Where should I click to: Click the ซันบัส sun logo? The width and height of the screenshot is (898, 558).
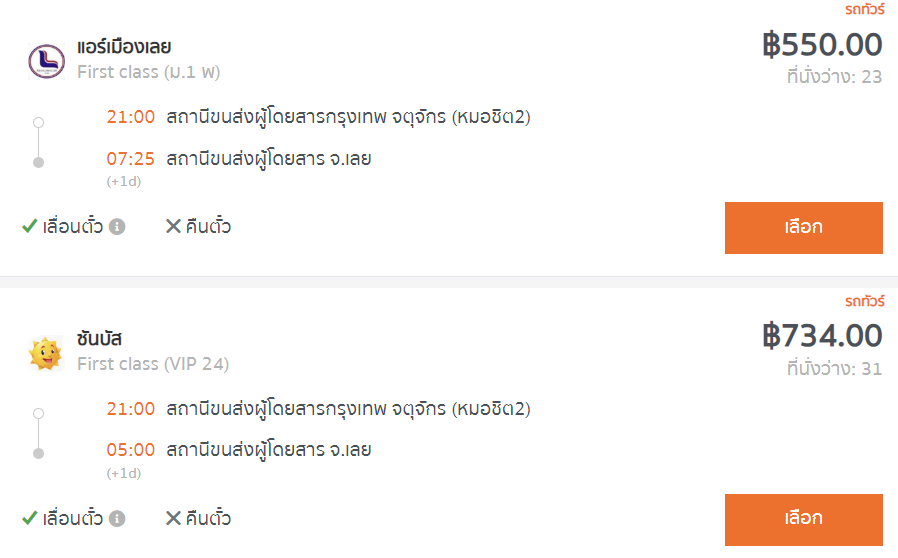pos(46,353)
